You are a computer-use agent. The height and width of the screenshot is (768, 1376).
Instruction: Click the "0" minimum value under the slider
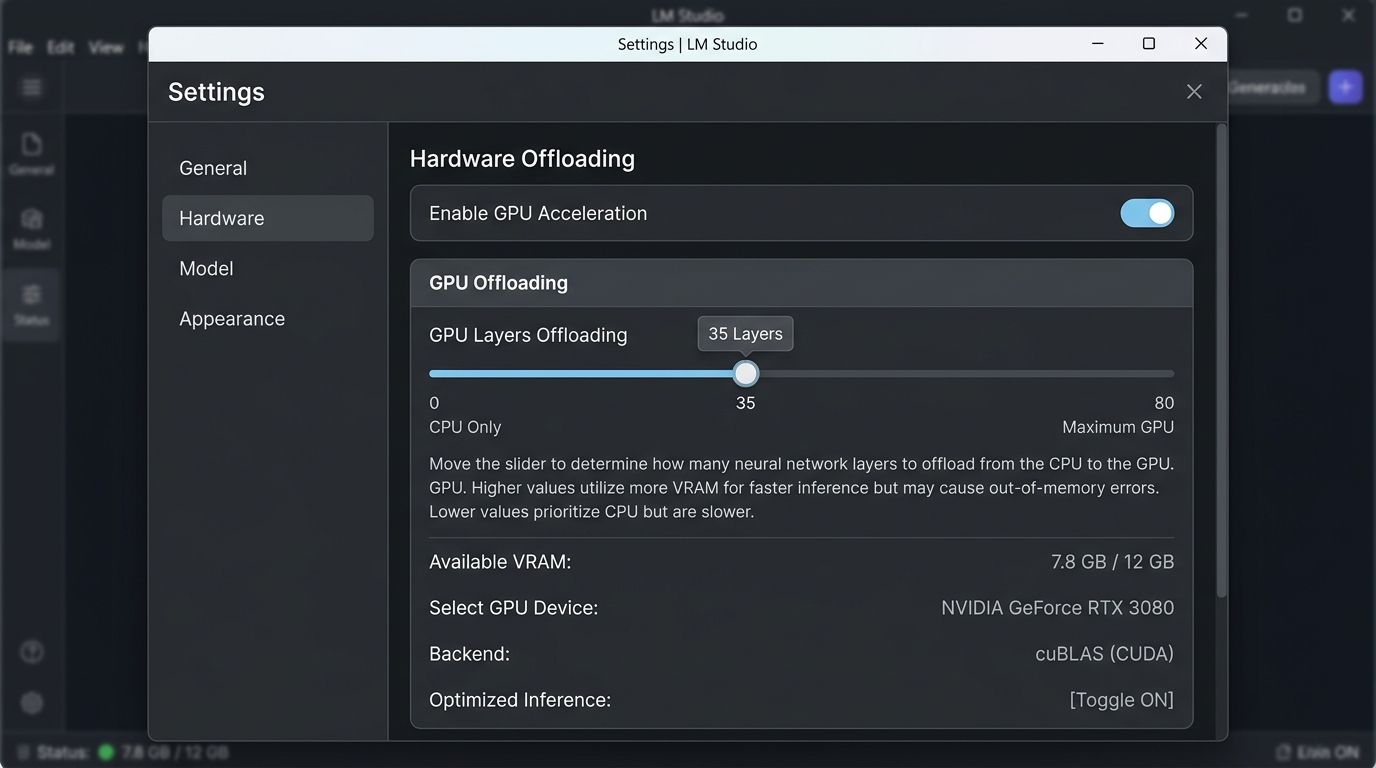[x=434, y=403]
